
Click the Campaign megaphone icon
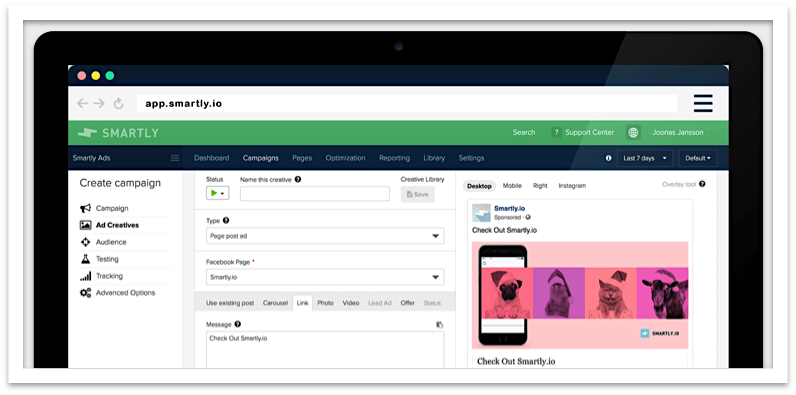point(85,208)
